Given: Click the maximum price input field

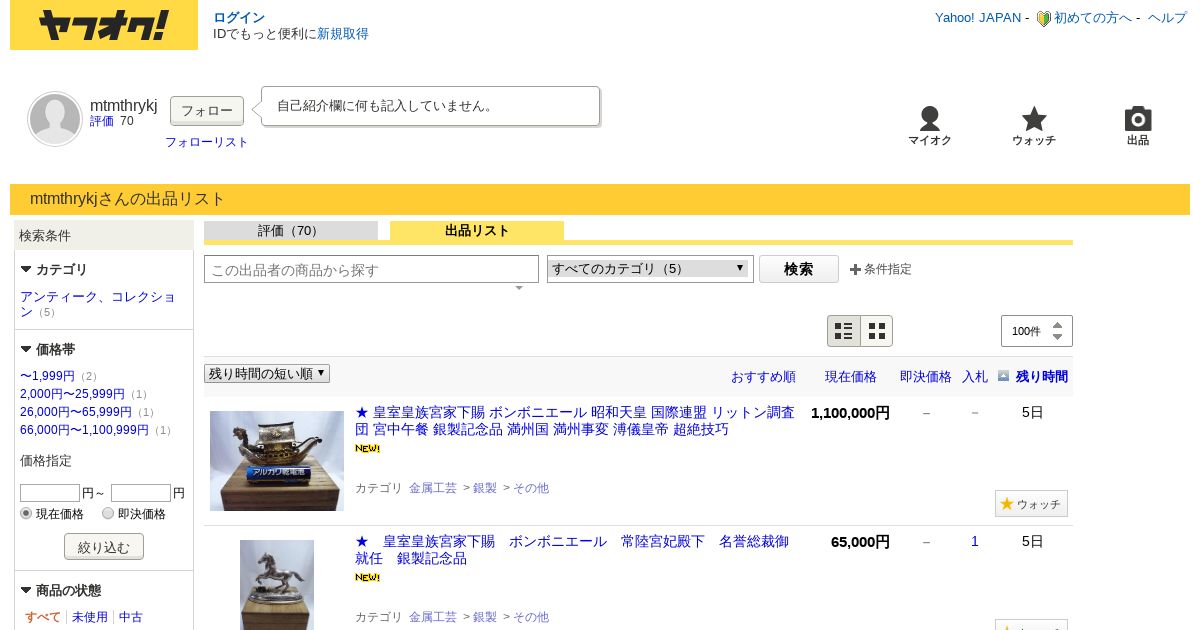Looking at the screenshot, I should click(x=141, y=493).
